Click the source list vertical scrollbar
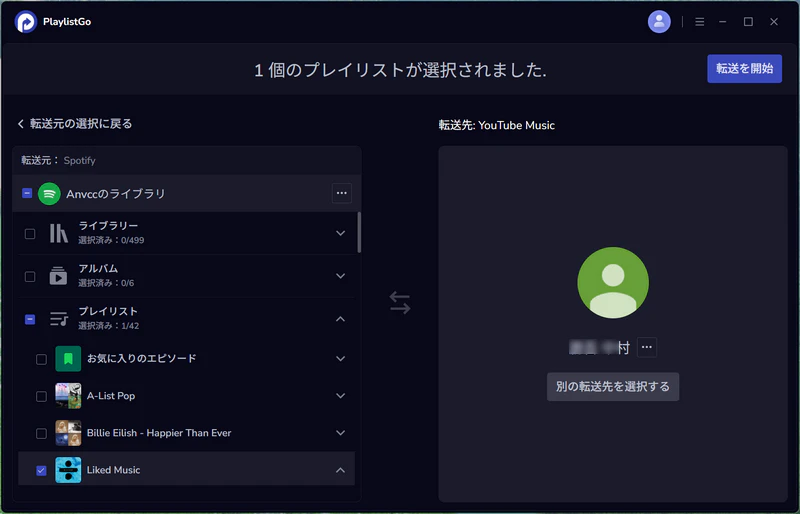Viewport: 800px width, 514px height. tap(359, 232)
